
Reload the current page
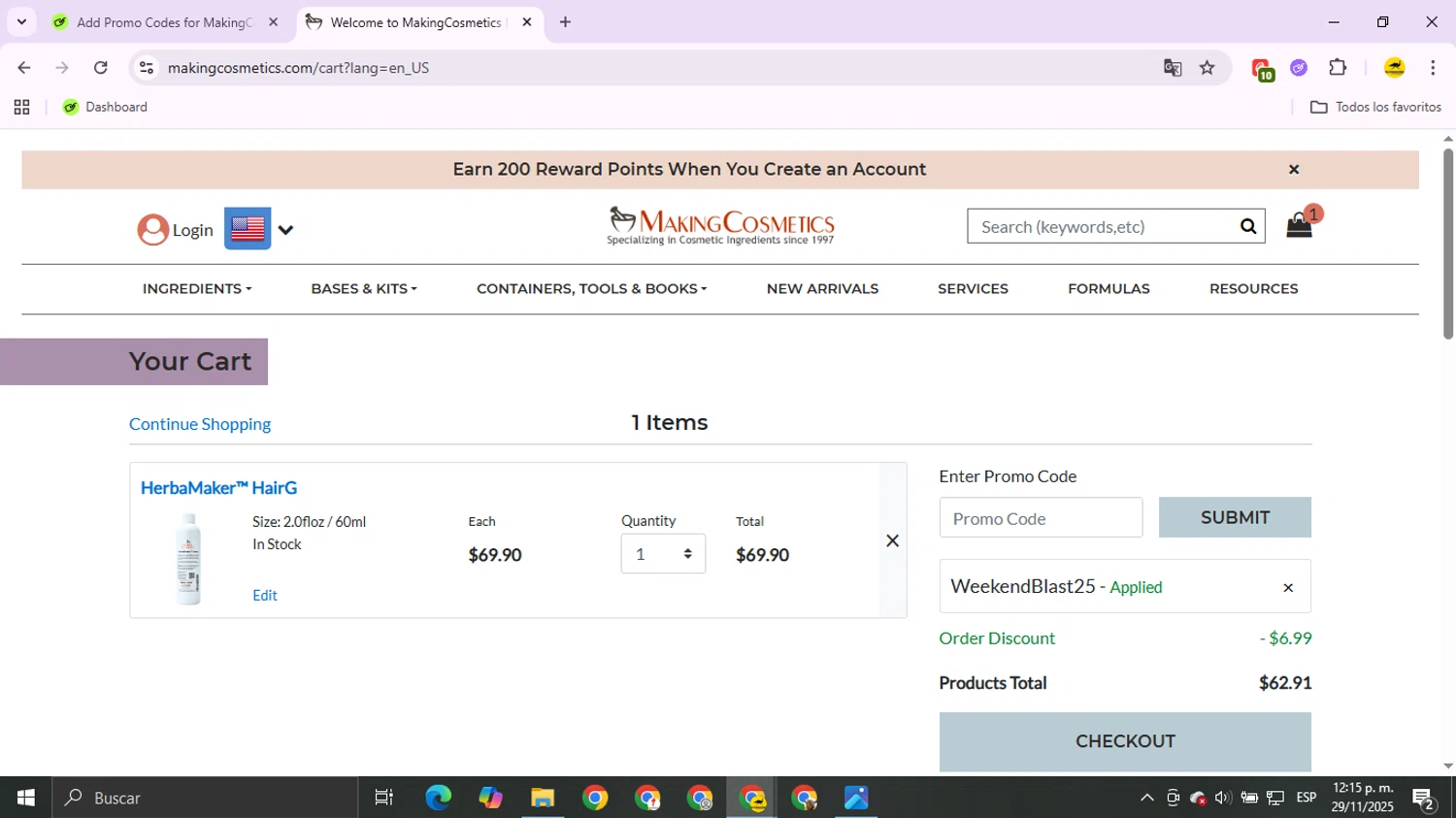click(x=101, y=68)
